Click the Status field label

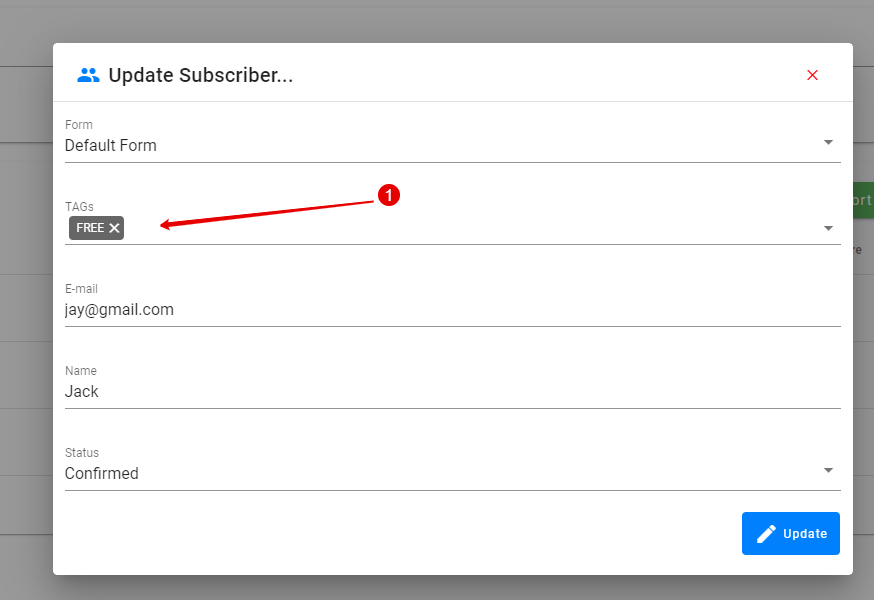tap(82, 453)
